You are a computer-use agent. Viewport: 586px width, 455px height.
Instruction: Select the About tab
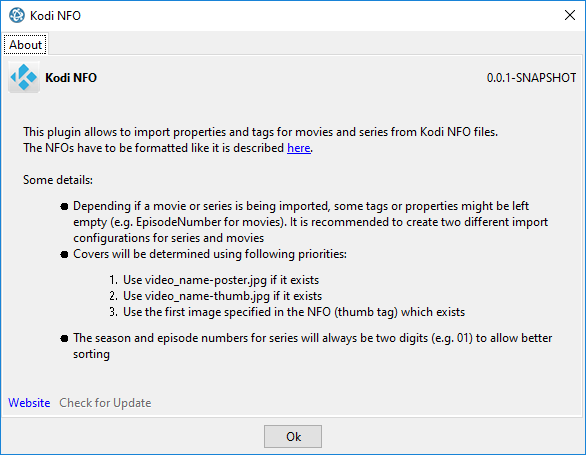(25, 44)
